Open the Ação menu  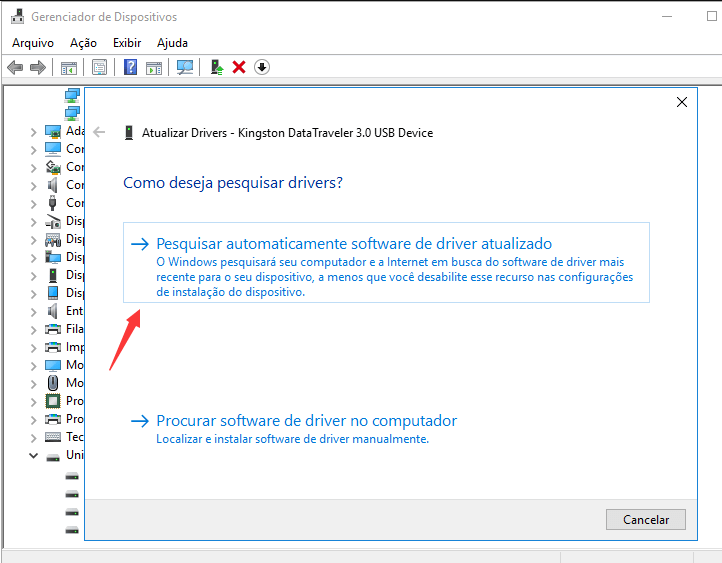click(x=83, y=43)
